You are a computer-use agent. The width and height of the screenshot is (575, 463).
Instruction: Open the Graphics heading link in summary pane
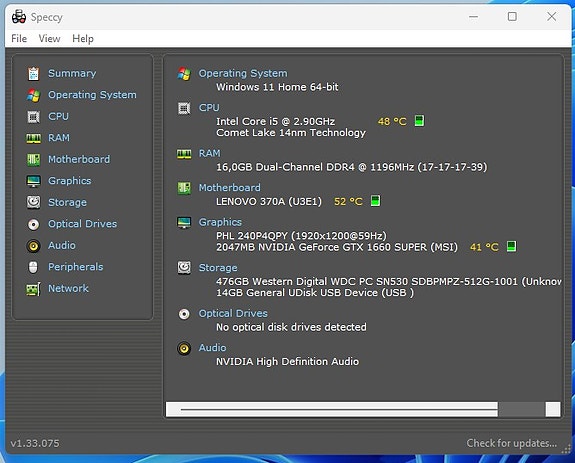point(220,222)
